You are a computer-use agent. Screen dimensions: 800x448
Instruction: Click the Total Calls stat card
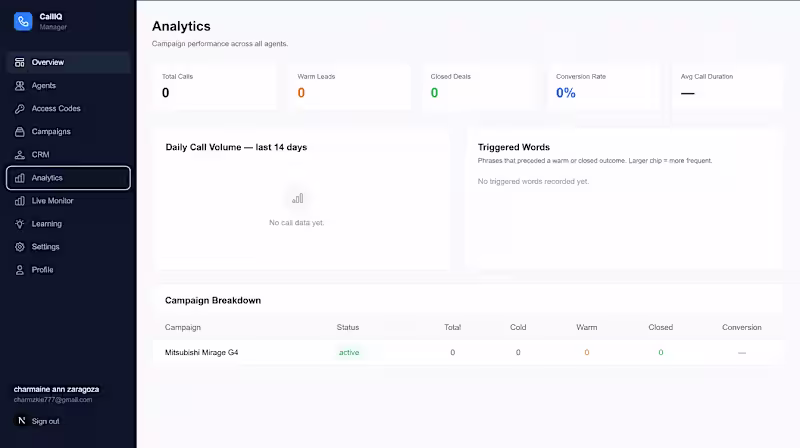pyautogui.click(x=215, y=87)
